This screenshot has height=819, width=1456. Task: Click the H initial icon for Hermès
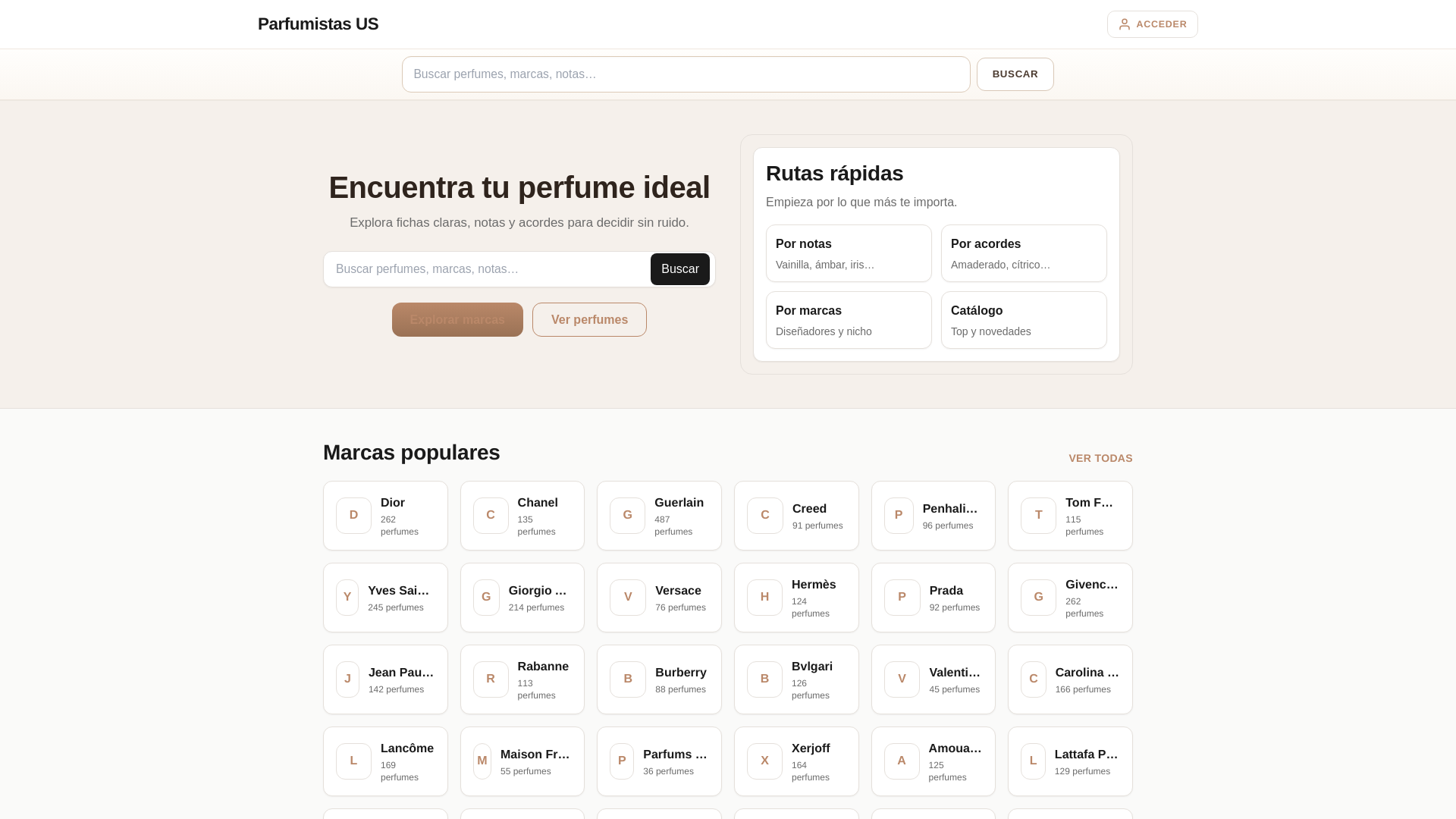(x=764, y=598)
